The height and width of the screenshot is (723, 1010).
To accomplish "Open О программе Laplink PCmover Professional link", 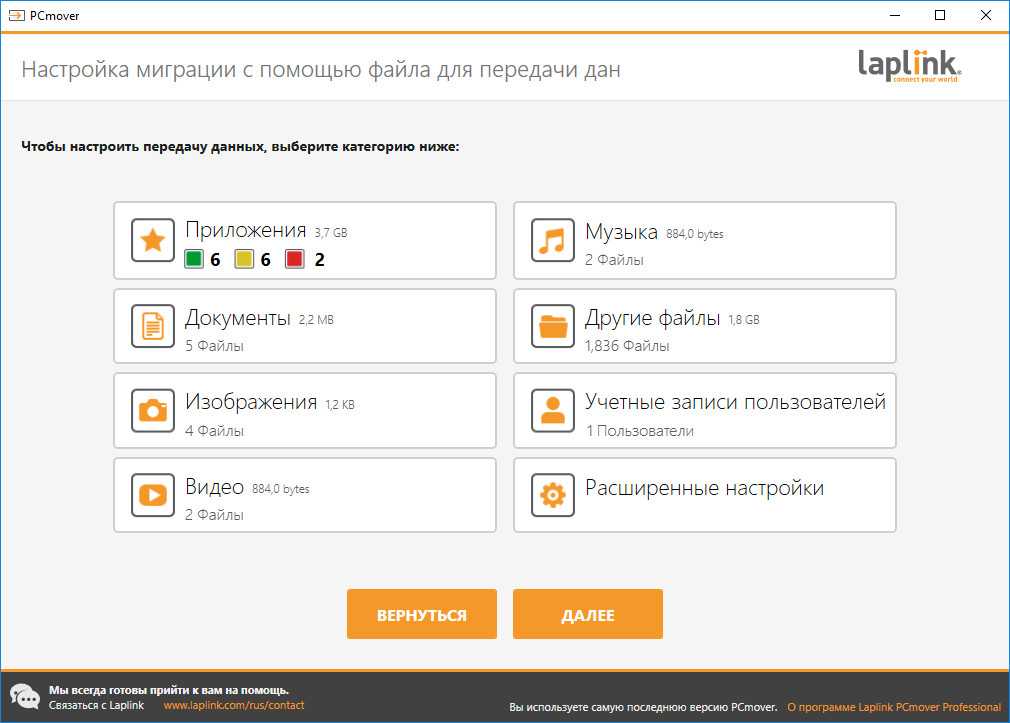I will (893, 707).
